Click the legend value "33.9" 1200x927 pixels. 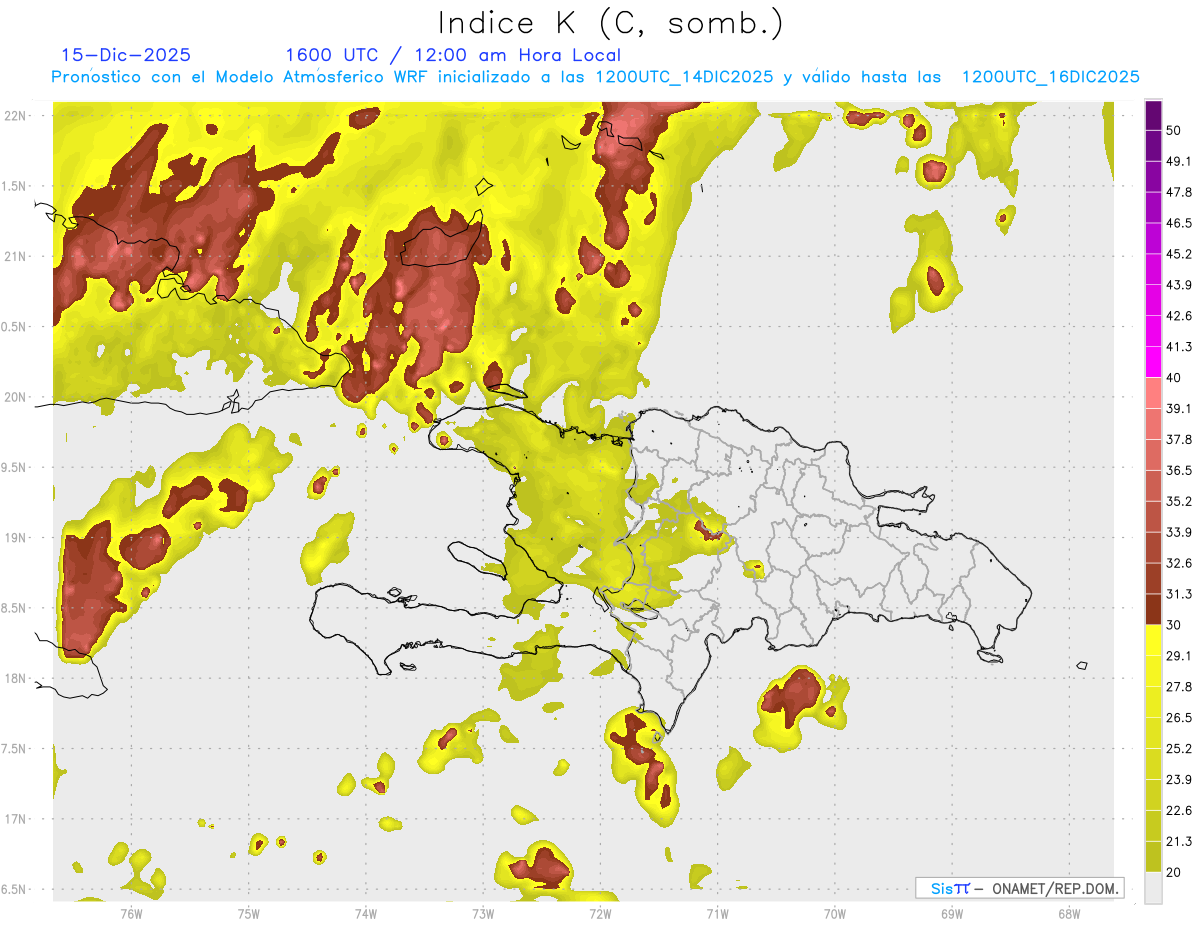1179,532
